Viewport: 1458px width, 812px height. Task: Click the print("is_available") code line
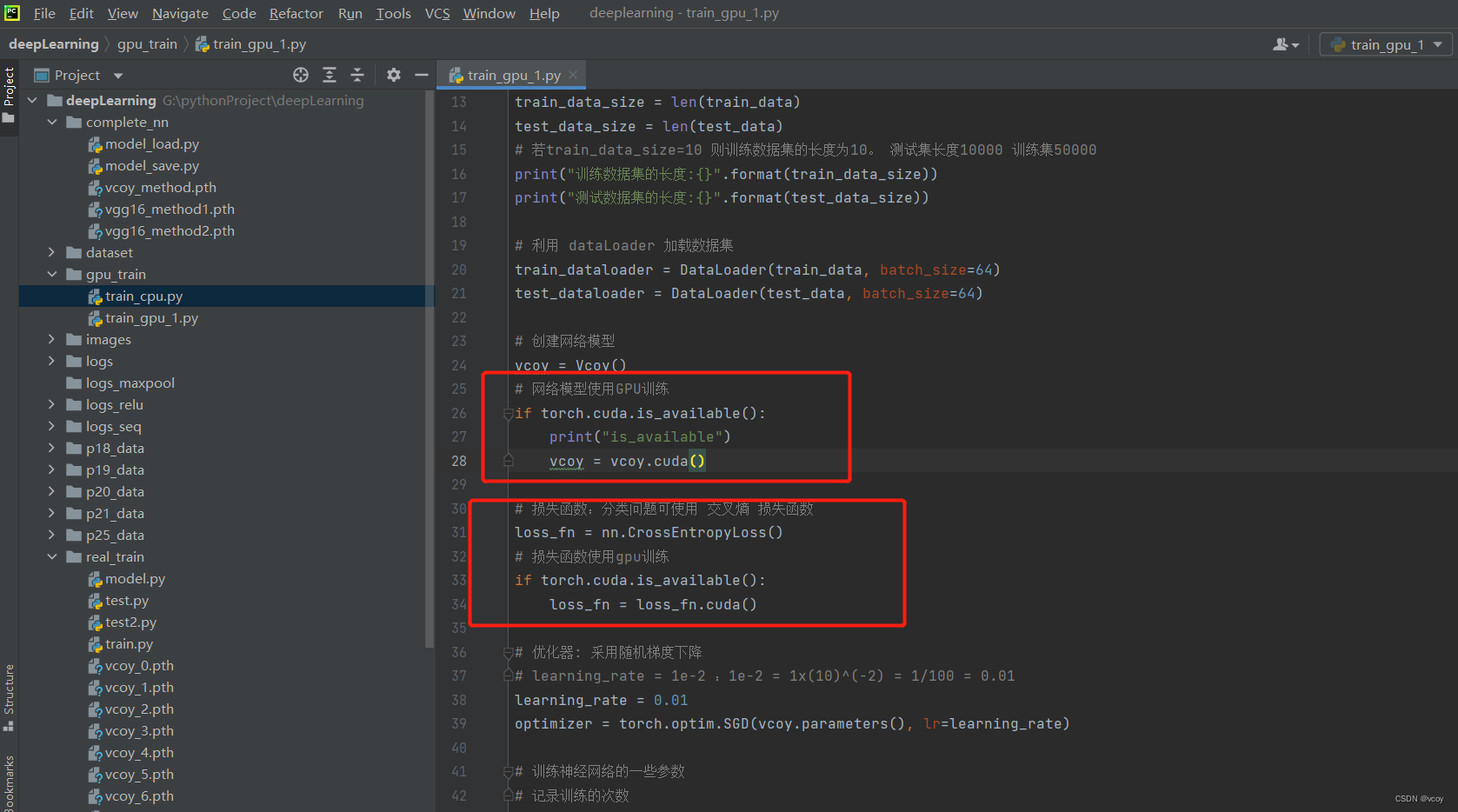coord(640,436)
